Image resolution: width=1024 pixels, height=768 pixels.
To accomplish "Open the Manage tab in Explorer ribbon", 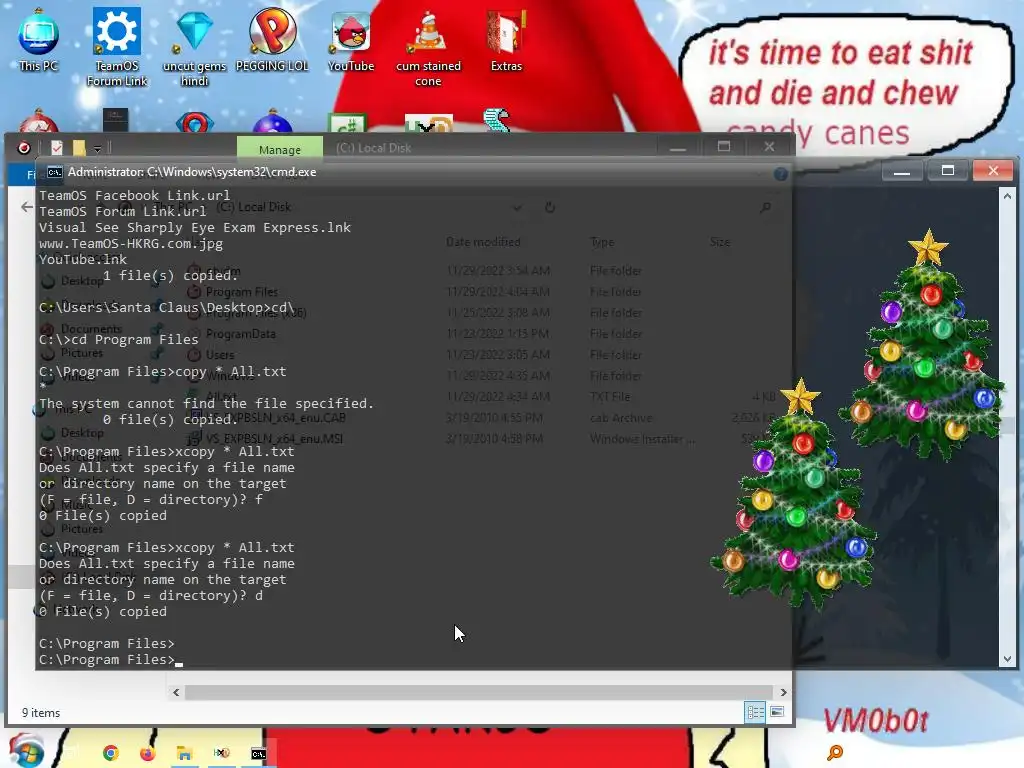I will click(x=280, y=149).
